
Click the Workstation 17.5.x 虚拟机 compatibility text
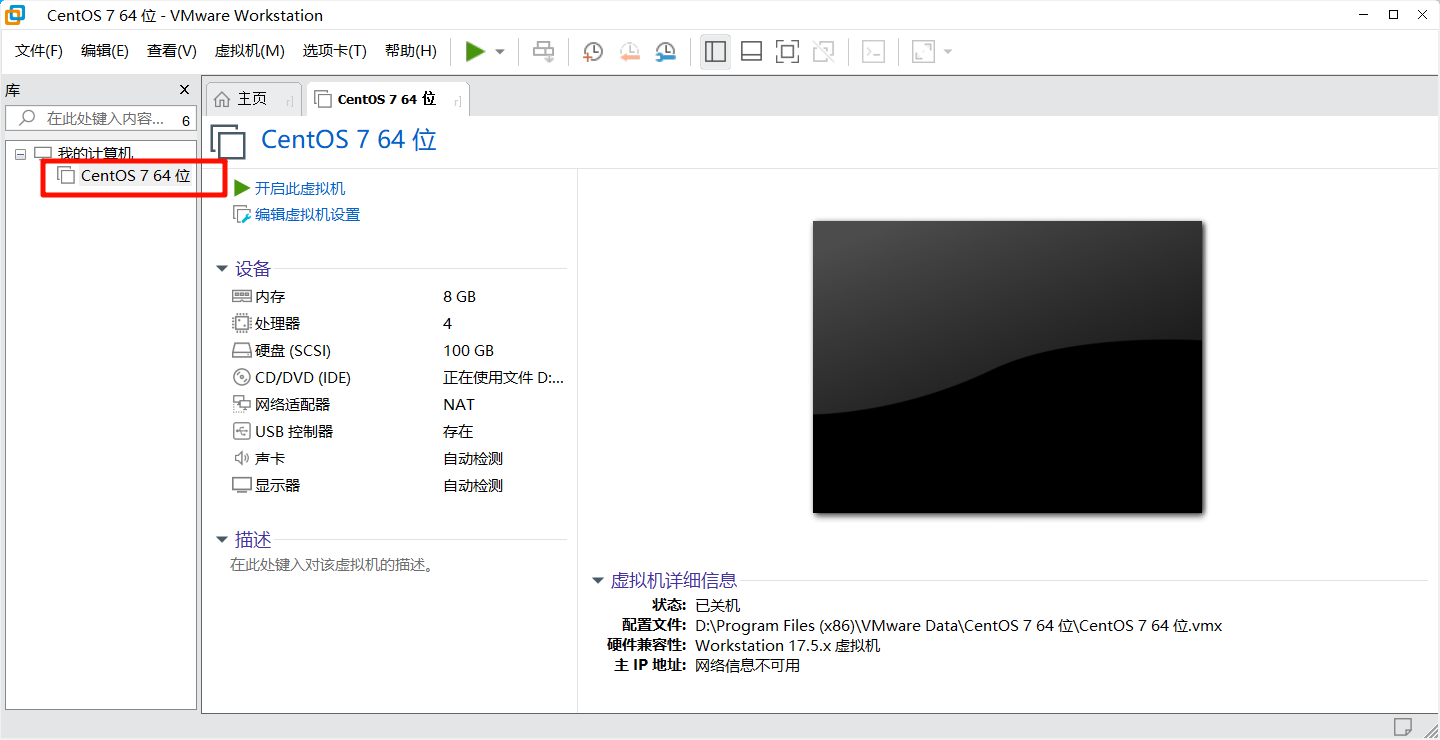tap(787, 646)
